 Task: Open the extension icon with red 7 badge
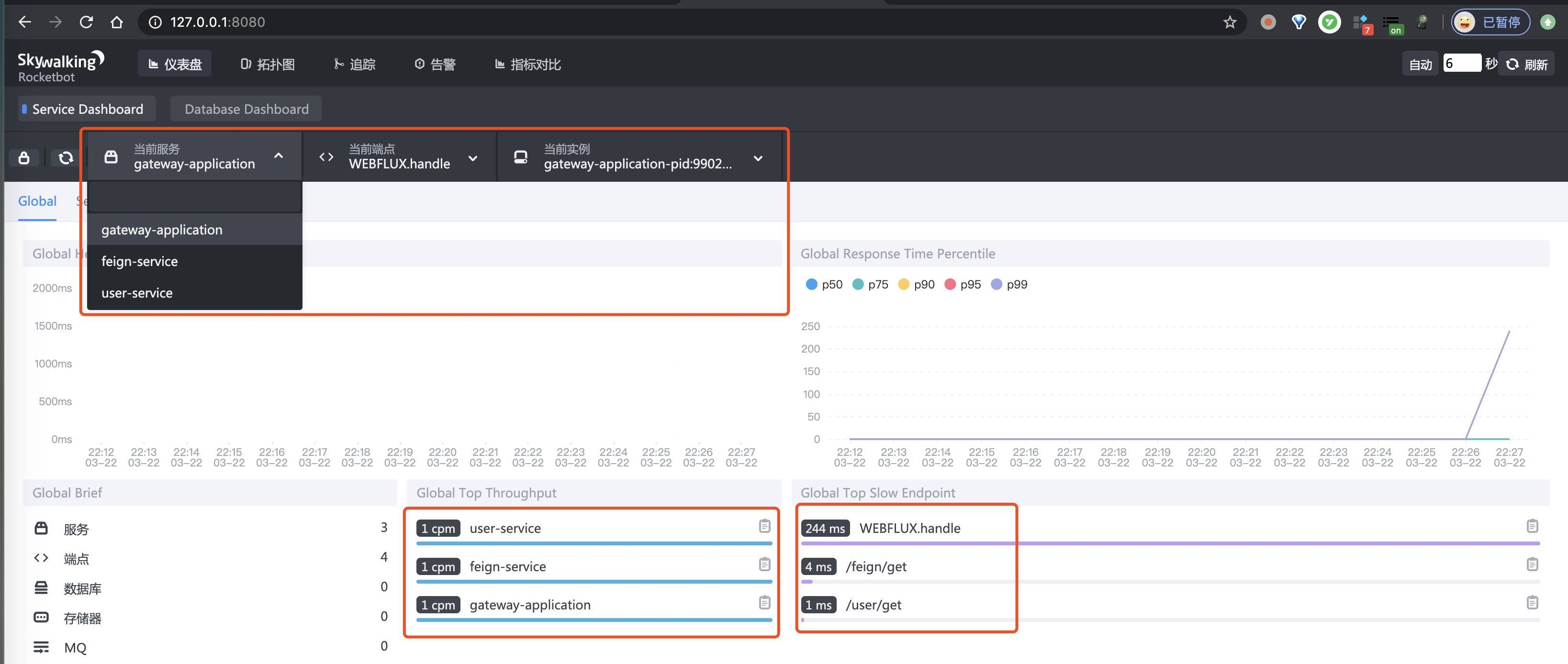pos(1362,24)
